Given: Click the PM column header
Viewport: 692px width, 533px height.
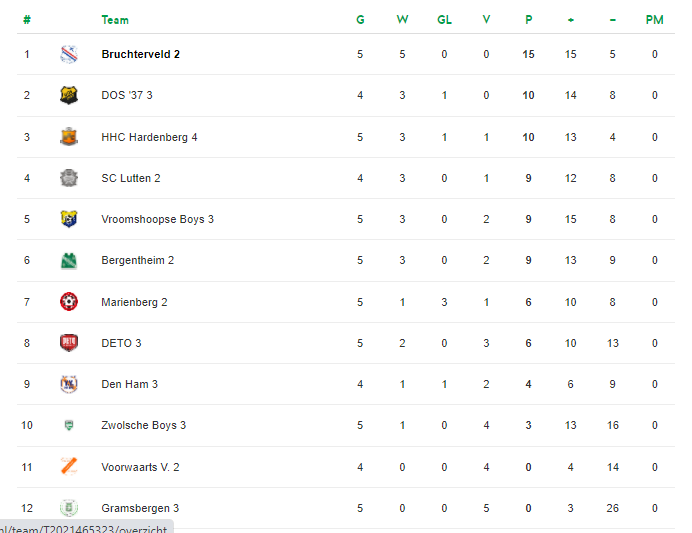Looking at the screenshot, I should click(x=654, y=20).
